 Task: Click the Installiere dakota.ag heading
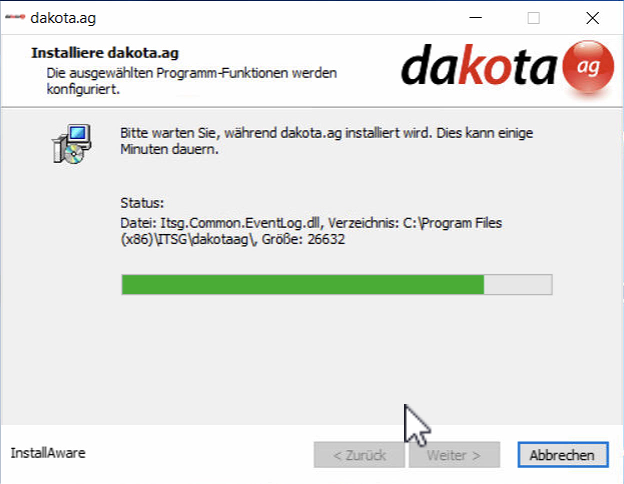105,53
